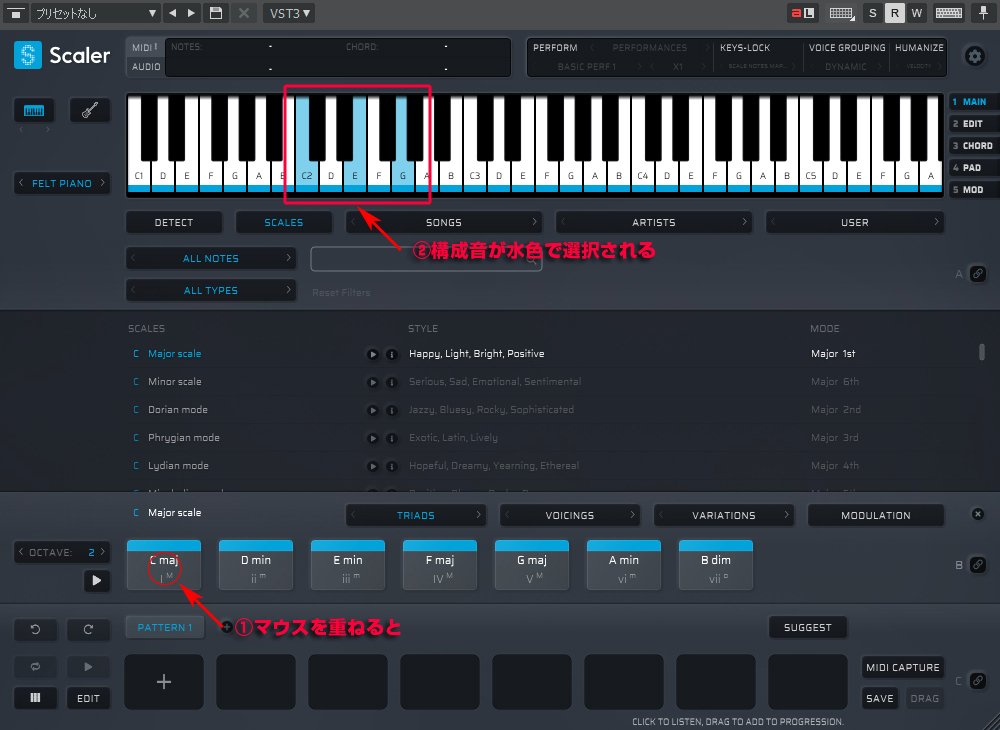Change the FELT PIANO instrument selector
The width and height of the screenshot is (1000, 730).
click(x=62, y=184)
